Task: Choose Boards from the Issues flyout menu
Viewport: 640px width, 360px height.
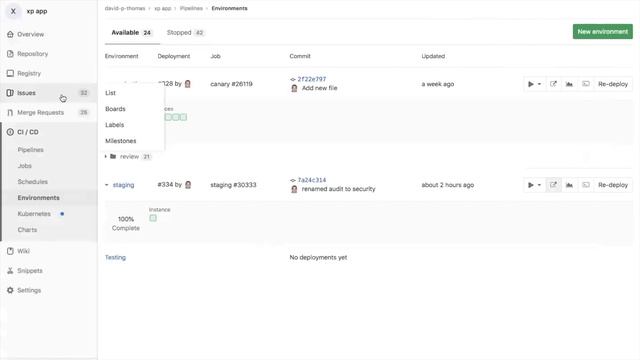Action: point(115,109)
